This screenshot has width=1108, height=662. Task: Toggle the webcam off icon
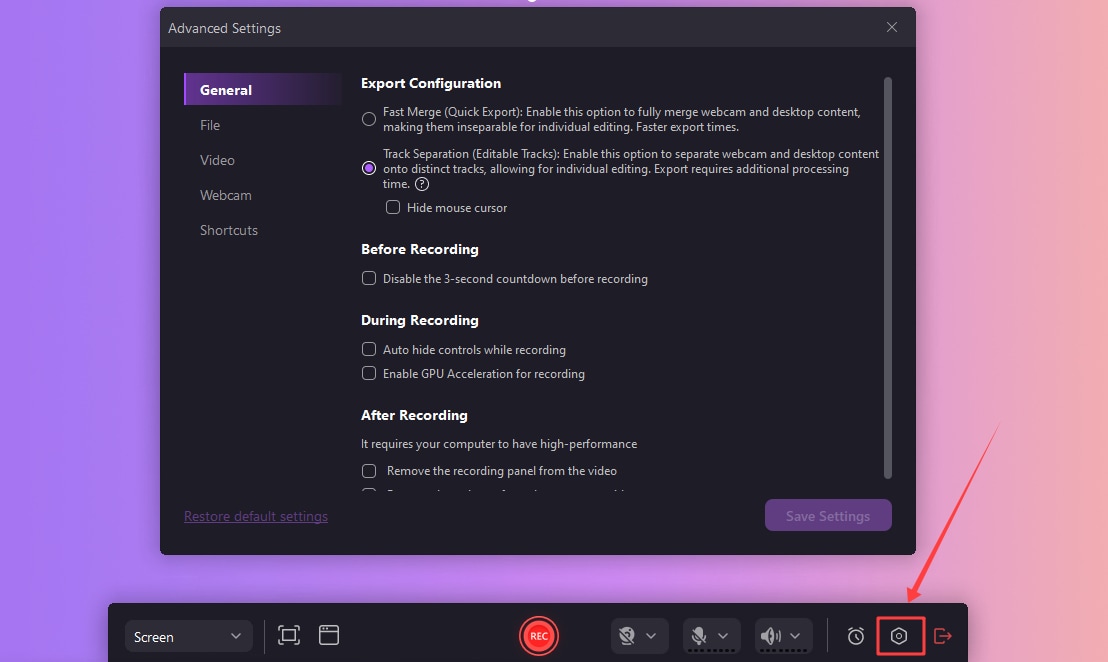pos(627,636)
